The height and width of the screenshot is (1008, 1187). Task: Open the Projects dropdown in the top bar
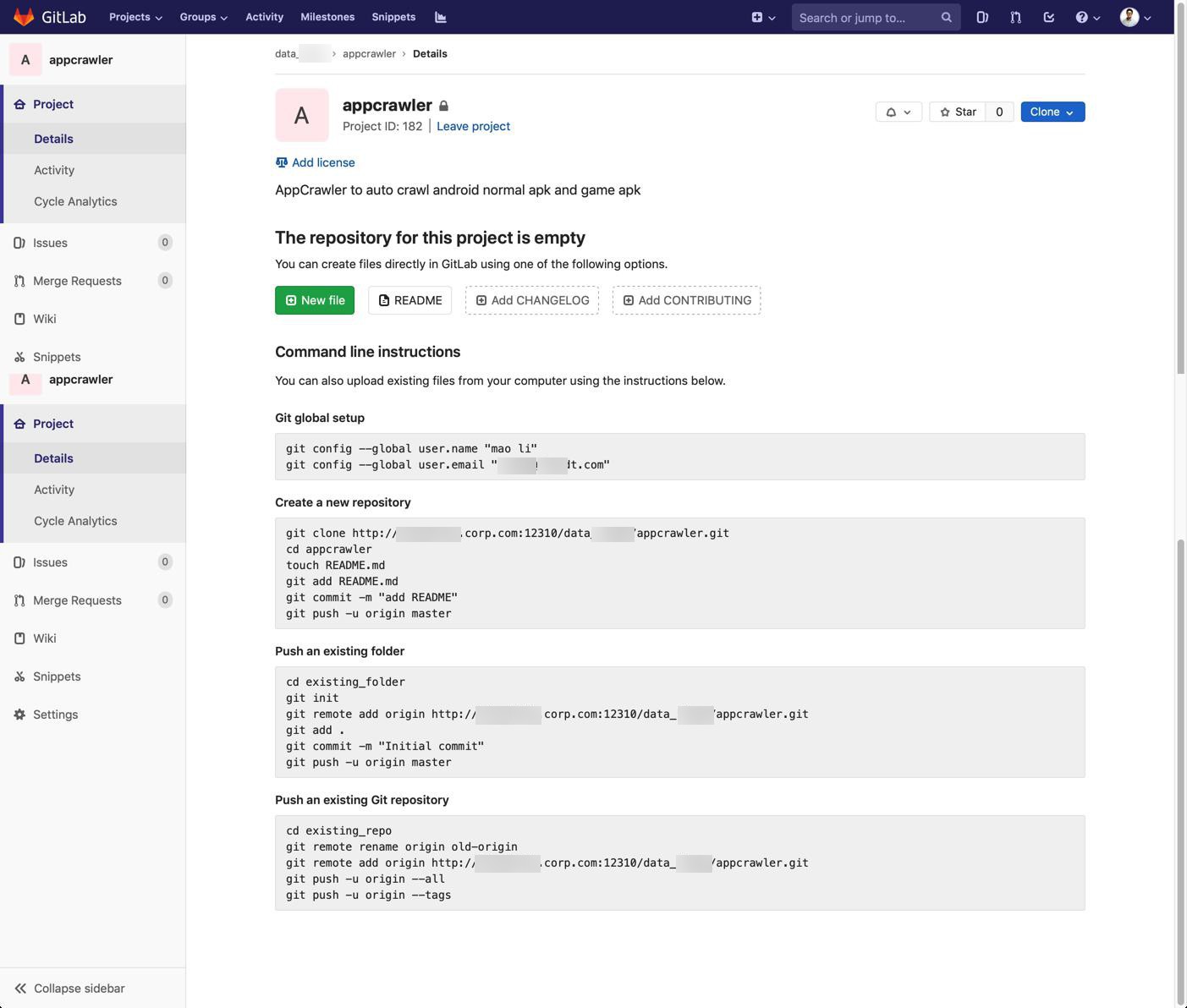tap(135, 17)
